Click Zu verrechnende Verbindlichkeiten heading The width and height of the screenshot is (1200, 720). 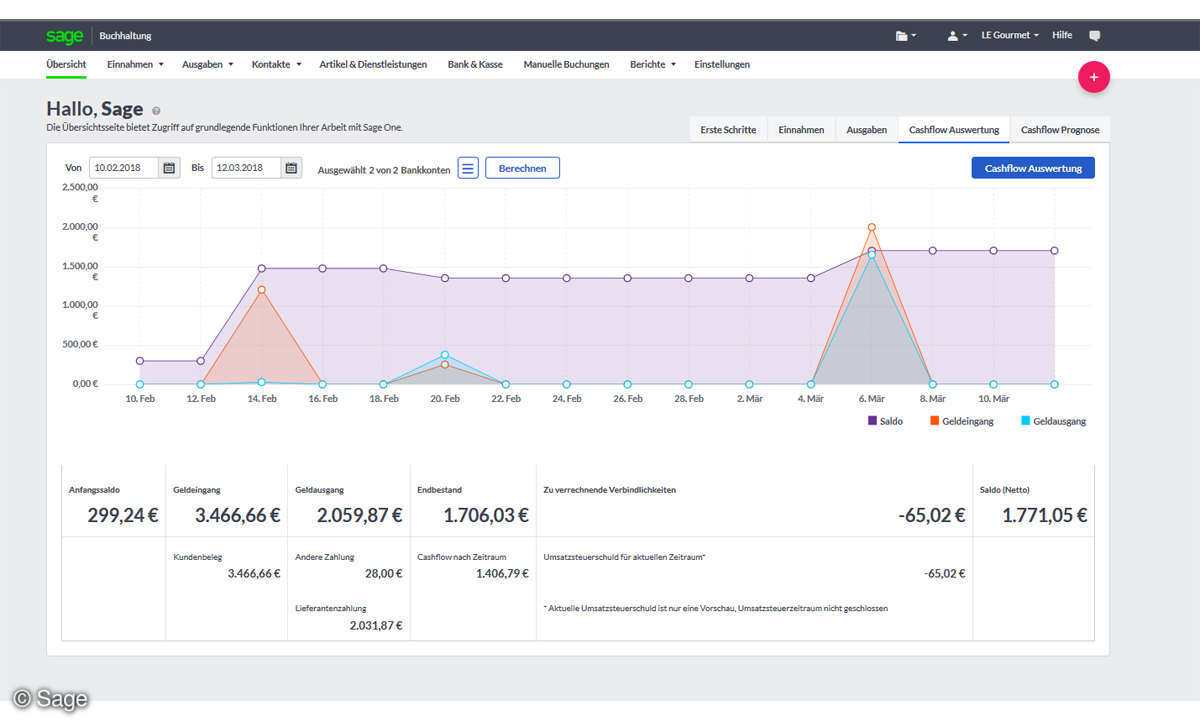point(609,490)
